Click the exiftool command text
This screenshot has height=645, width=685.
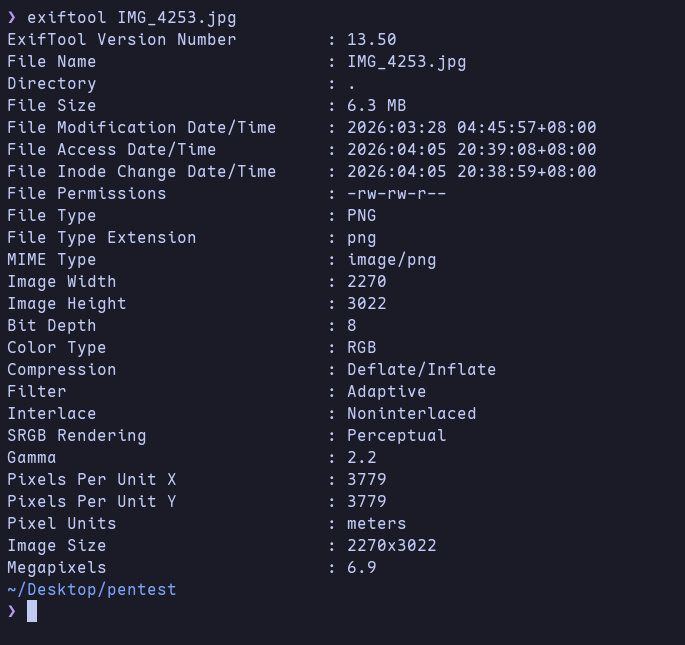[131, 18]
